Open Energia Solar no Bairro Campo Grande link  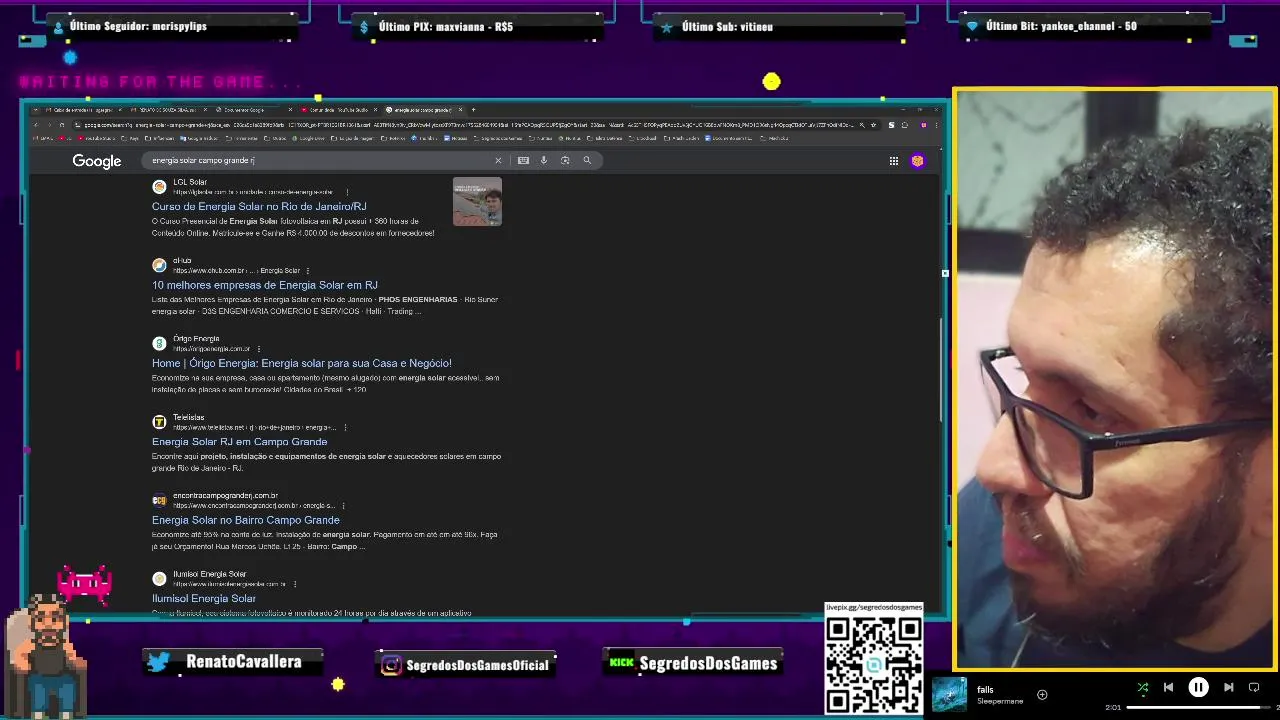(246, 520)
